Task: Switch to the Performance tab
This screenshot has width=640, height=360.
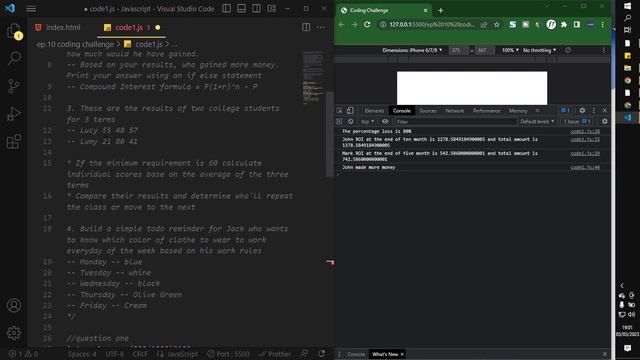Action: 486,111
